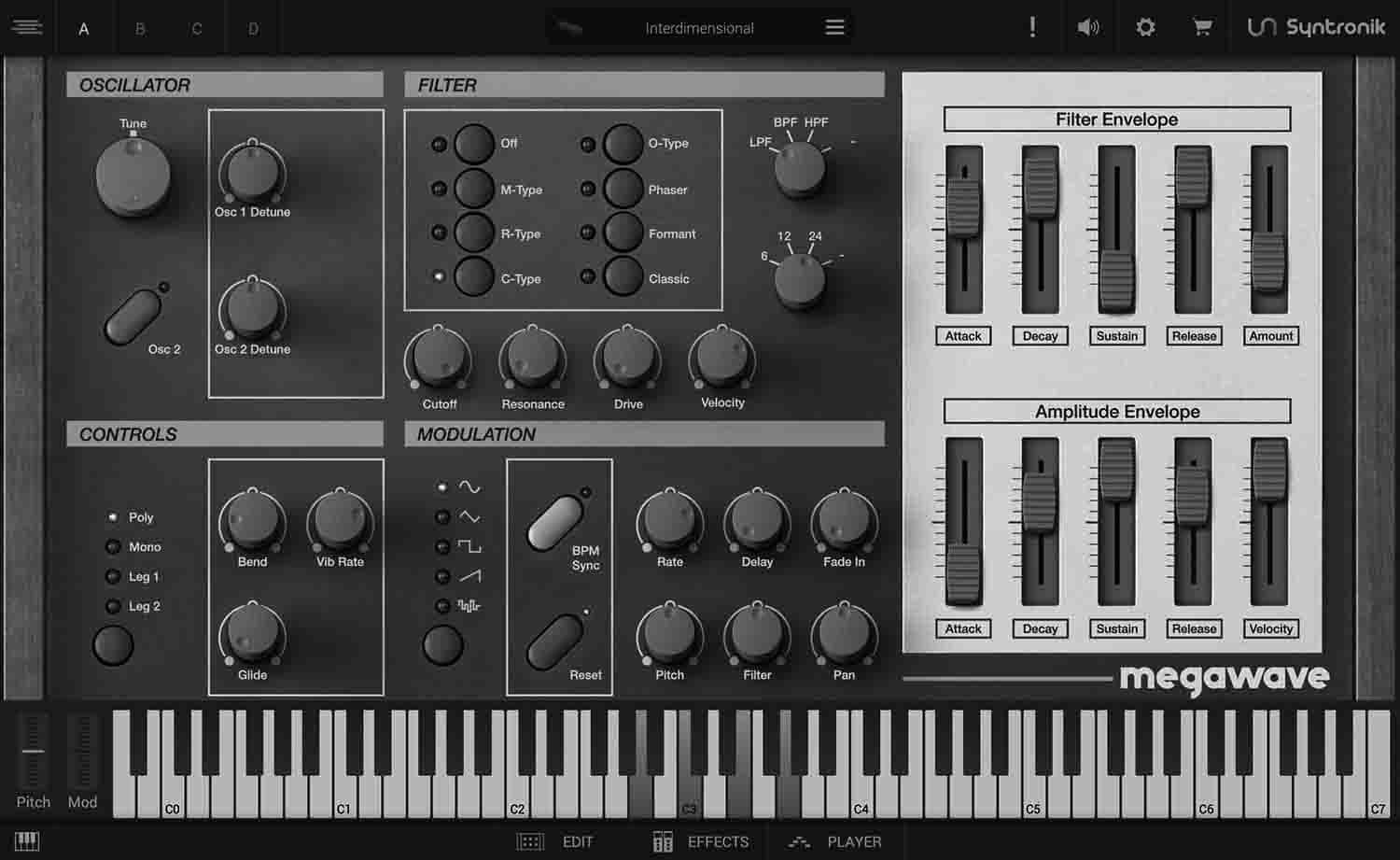Image resolution: width=1400 pixels, height=860 pixels.
Task: Click the Amplitude Envelope Attack slider
Action: pos(964,574)
